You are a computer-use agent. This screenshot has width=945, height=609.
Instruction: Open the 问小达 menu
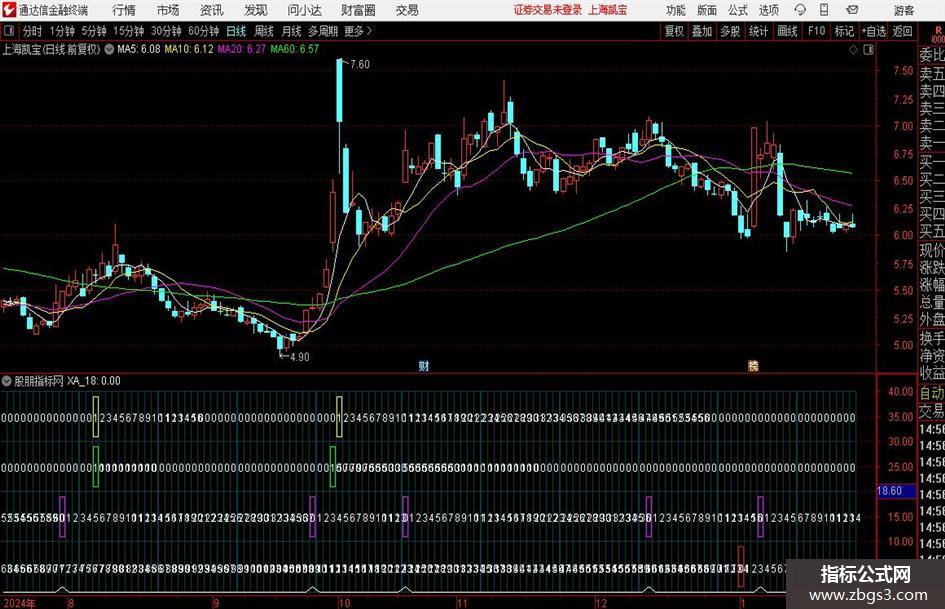[304, 10]
